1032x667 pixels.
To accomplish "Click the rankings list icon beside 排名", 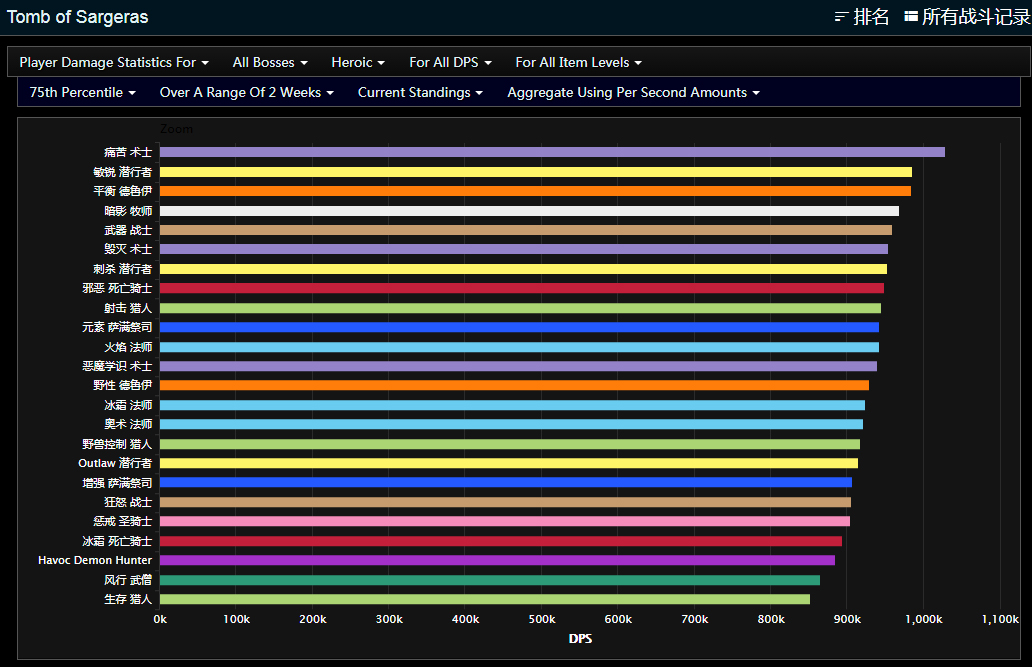I will 841,17.
